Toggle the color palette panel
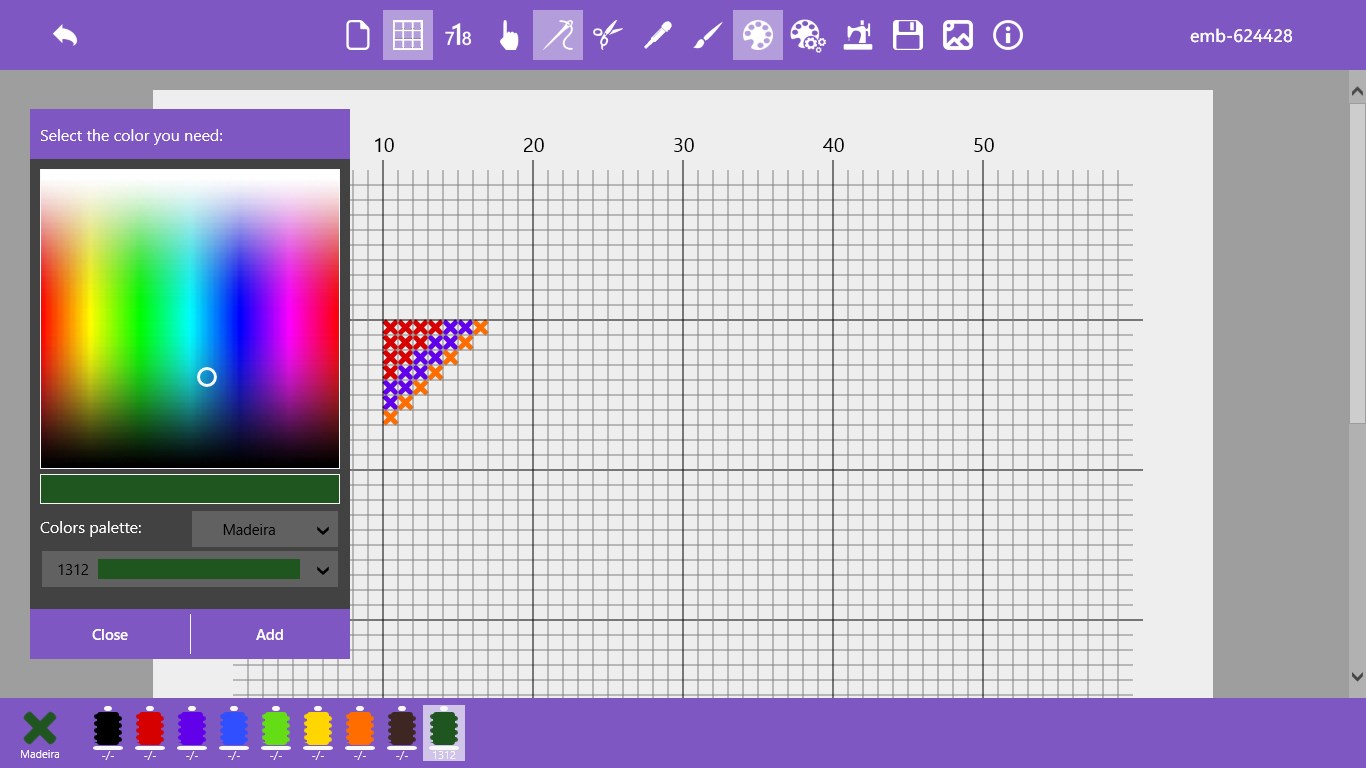This screenshot has width=1366, height=768. [x=757, y=36]
